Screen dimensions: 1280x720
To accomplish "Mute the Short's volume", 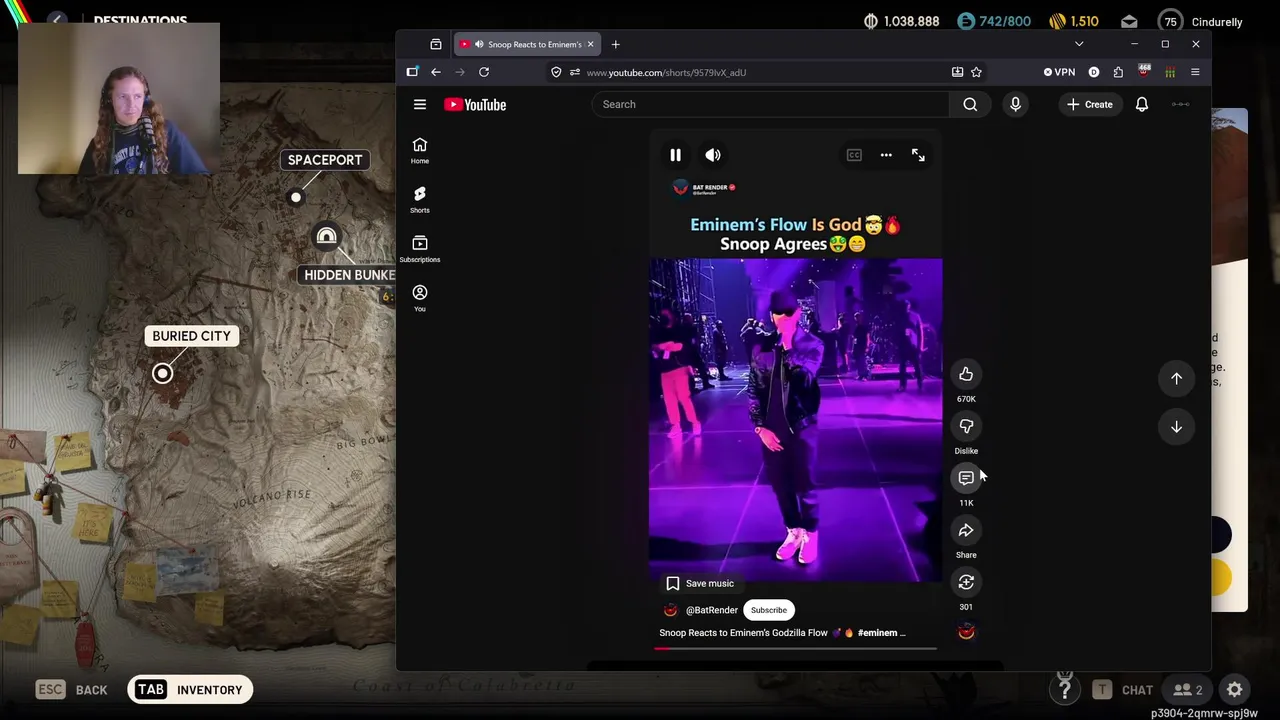I will (713, 155).
